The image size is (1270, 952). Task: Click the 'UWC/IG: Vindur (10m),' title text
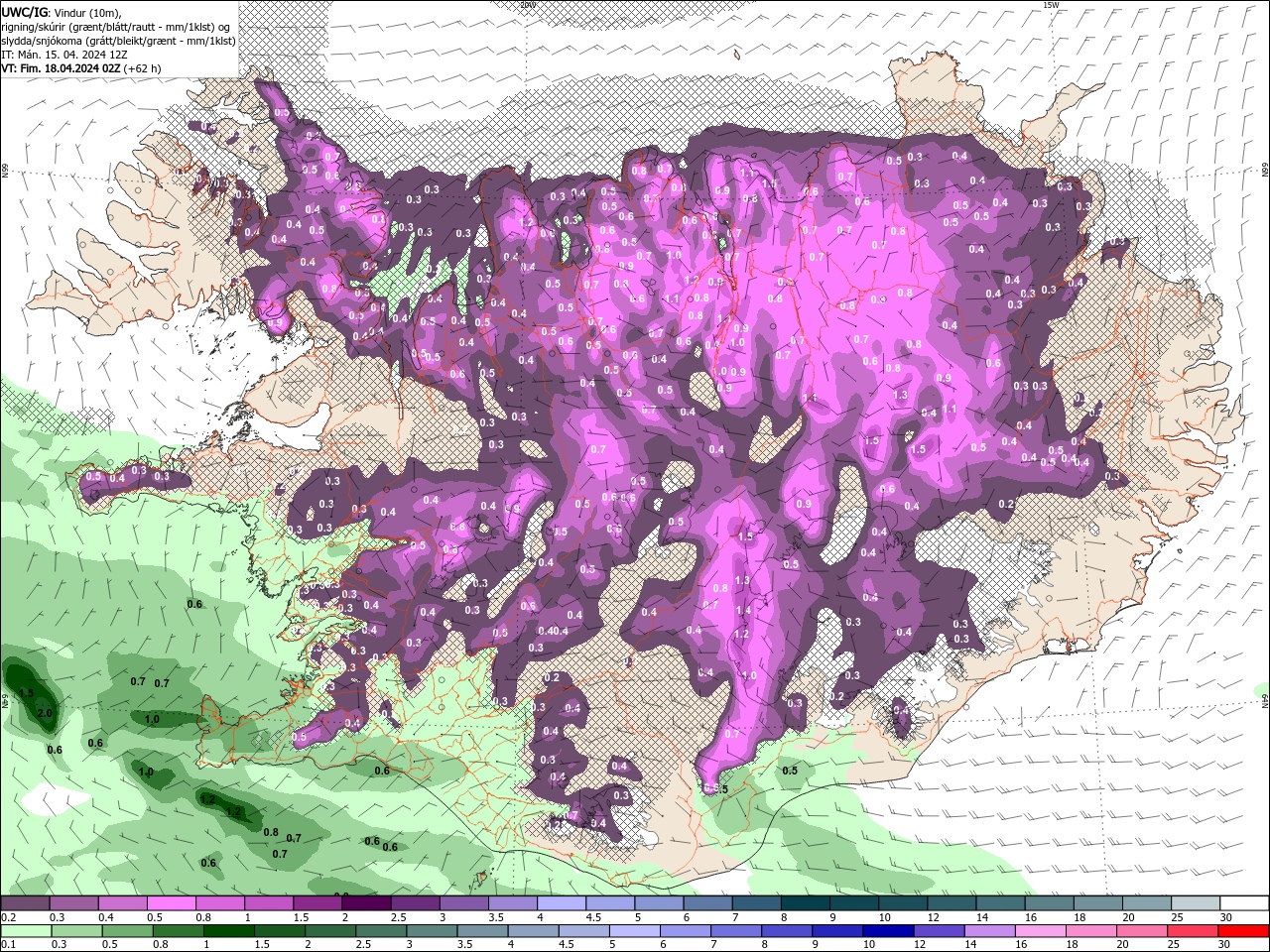[x=62, y=12]
